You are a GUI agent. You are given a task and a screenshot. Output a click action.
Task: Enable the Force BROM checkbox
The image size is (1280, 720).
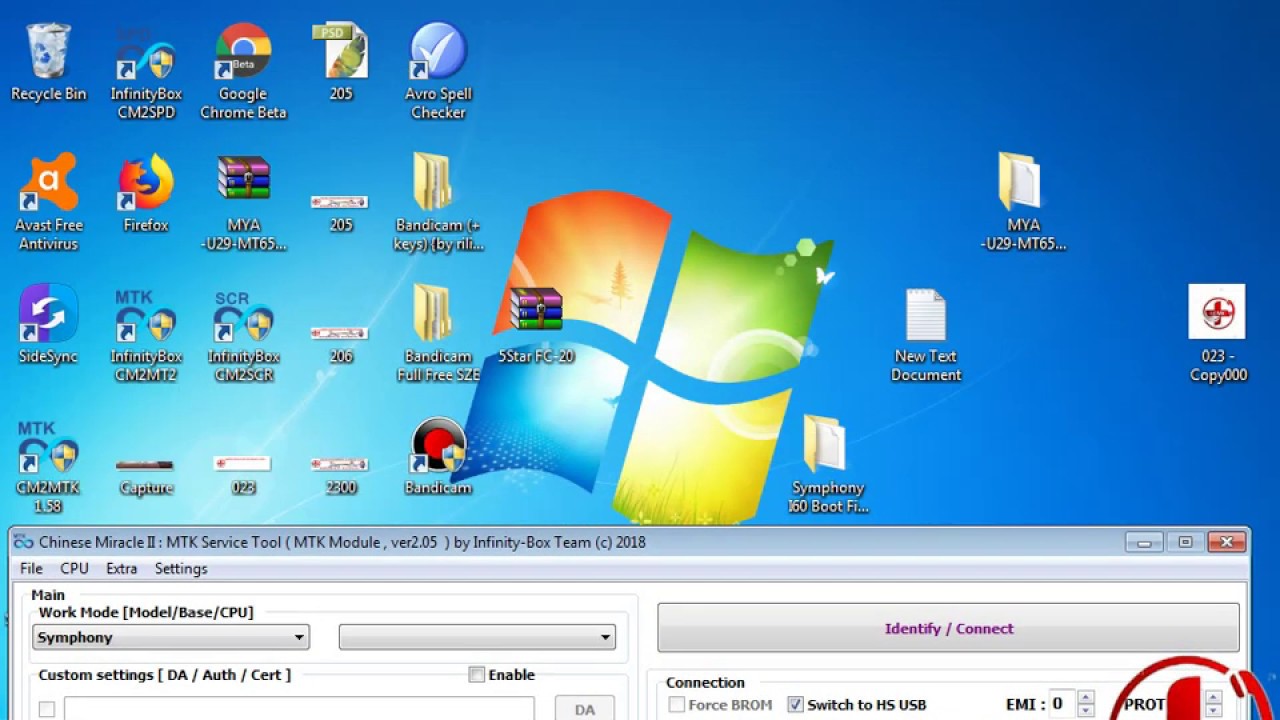point(677,705)
